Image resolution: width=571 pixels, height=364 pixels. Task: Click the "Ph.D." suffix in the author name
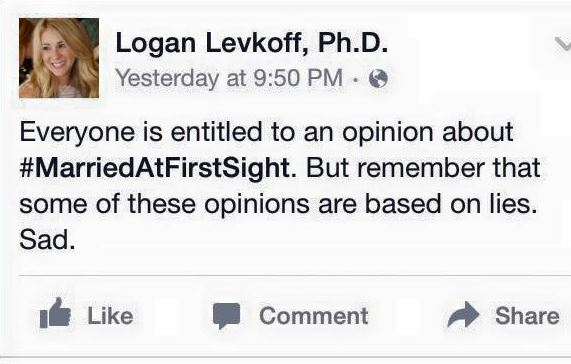coord(353,43)
